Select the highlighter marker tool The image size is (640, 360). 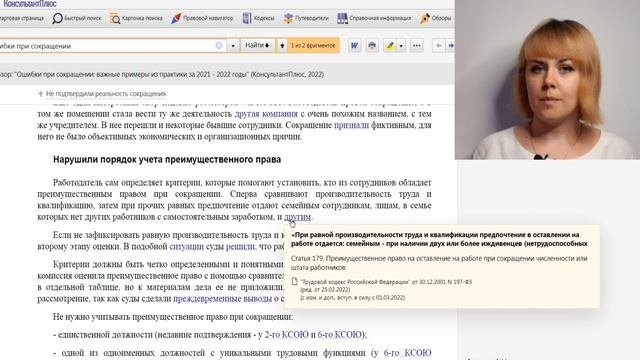click(x=390, y=46)
